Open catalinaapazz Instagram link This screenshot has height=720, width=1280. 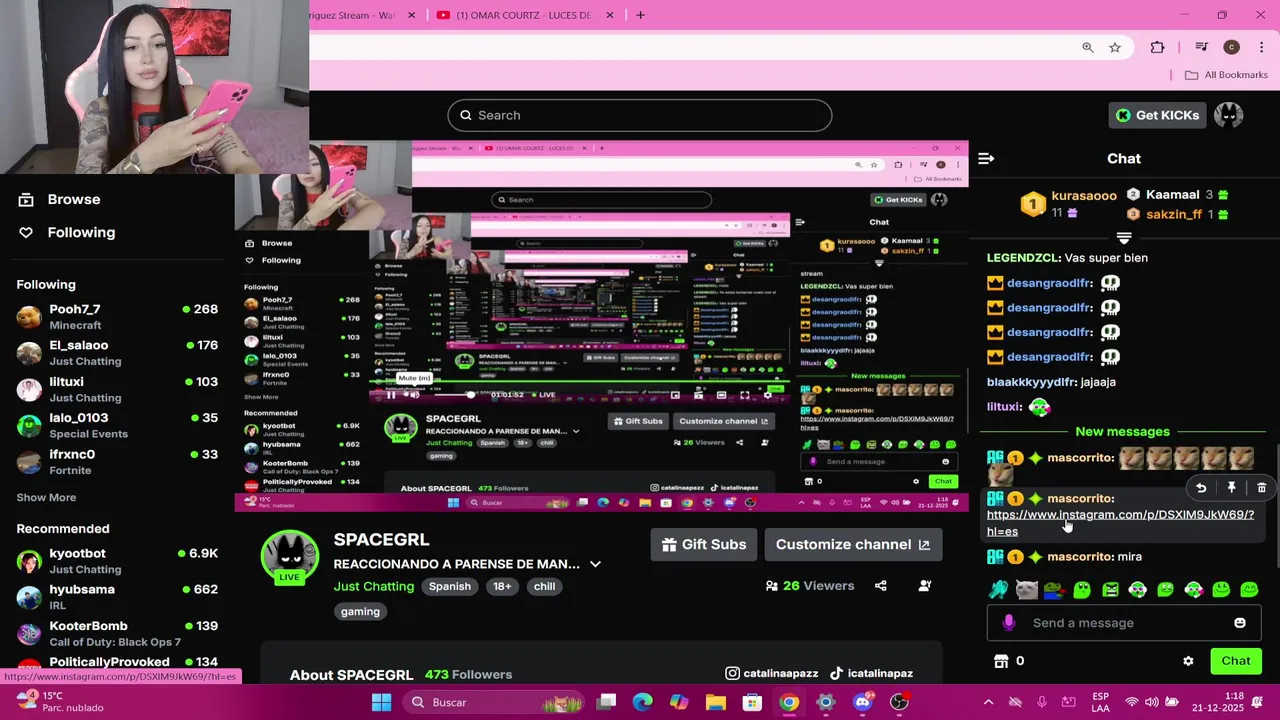772,674
